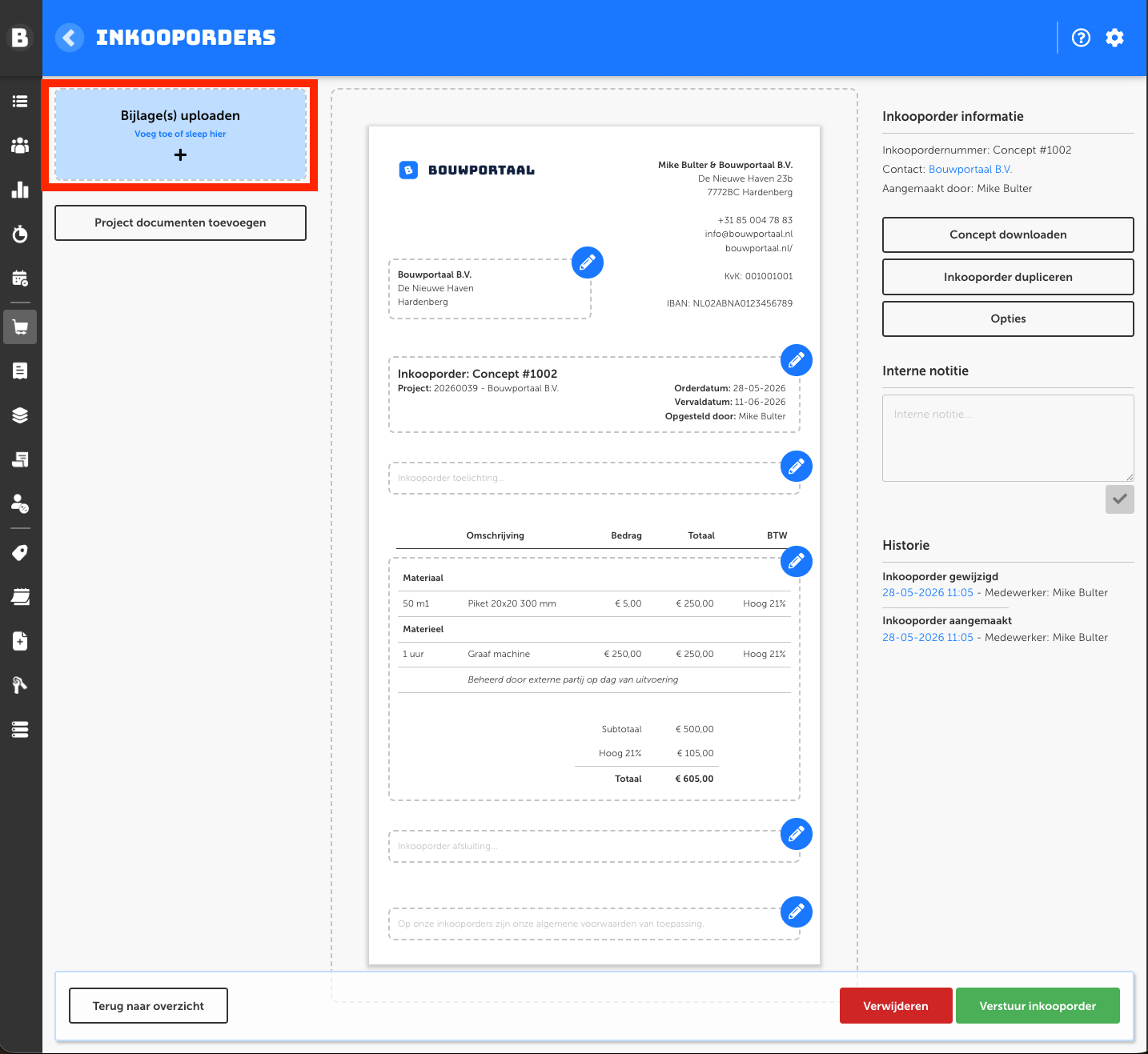This screenshot has width=1148, height=1054.
Task: Click the '+31 85 004 78 83' phone number
Action: [x=755, y=220]
